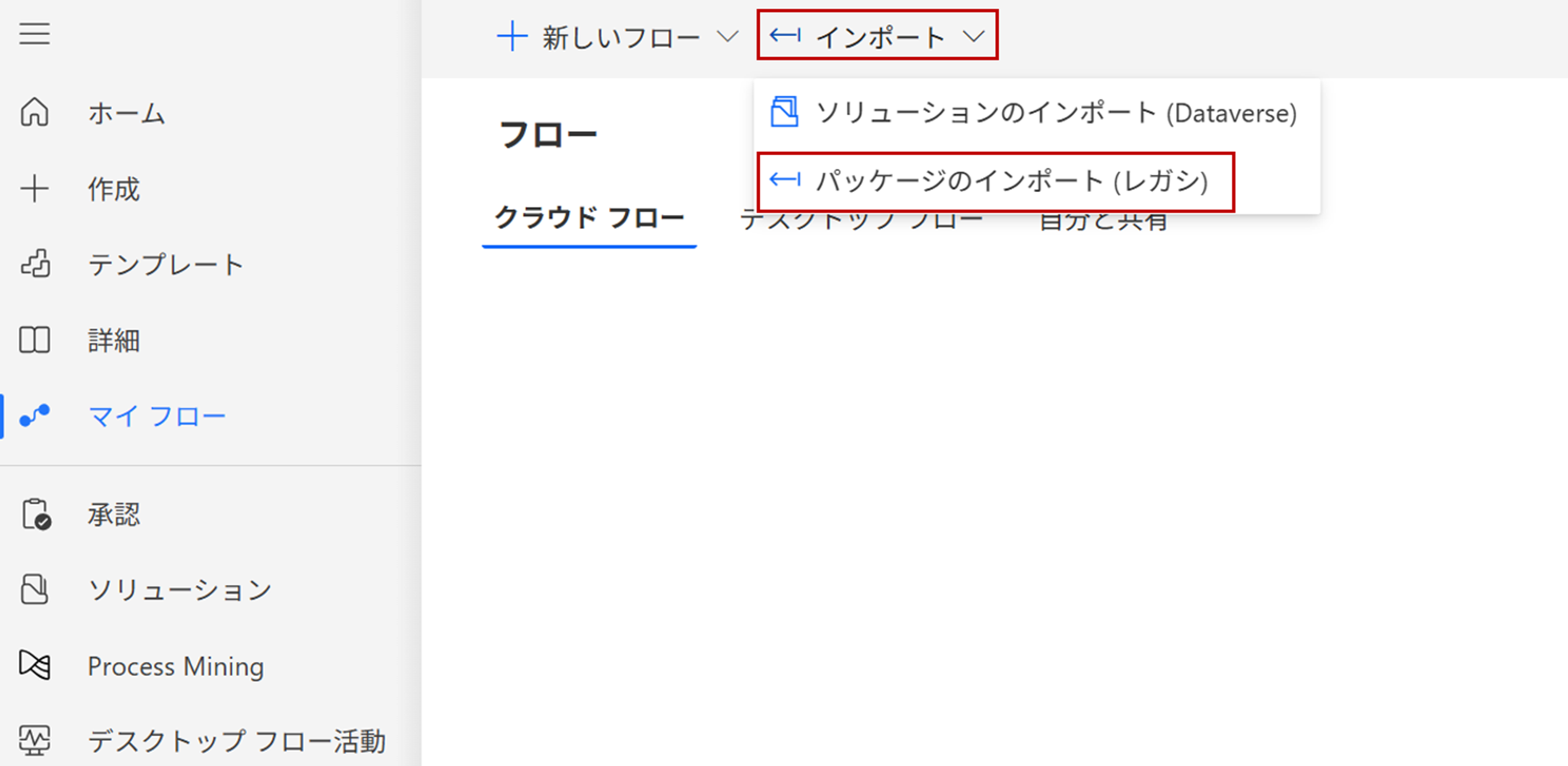Click the マイ フロー flow icon
Image resolution: width=1568 pixels, height=766 pixels.
pyautogui.click(x=34, y=416)
